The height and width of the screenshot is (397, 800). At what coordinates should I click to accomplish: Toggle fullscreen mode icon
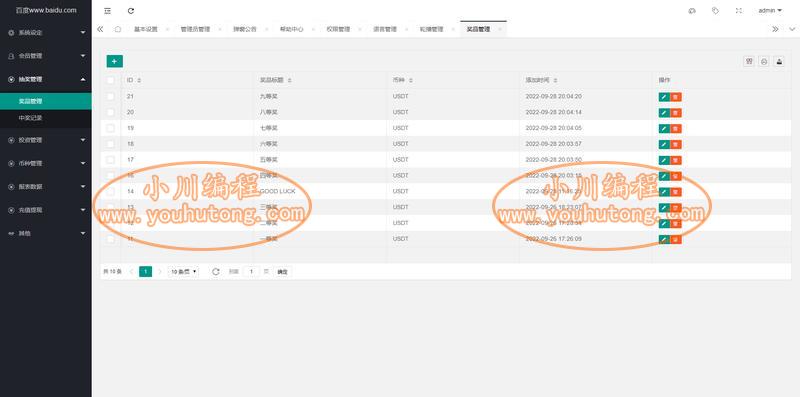point(738,11)
